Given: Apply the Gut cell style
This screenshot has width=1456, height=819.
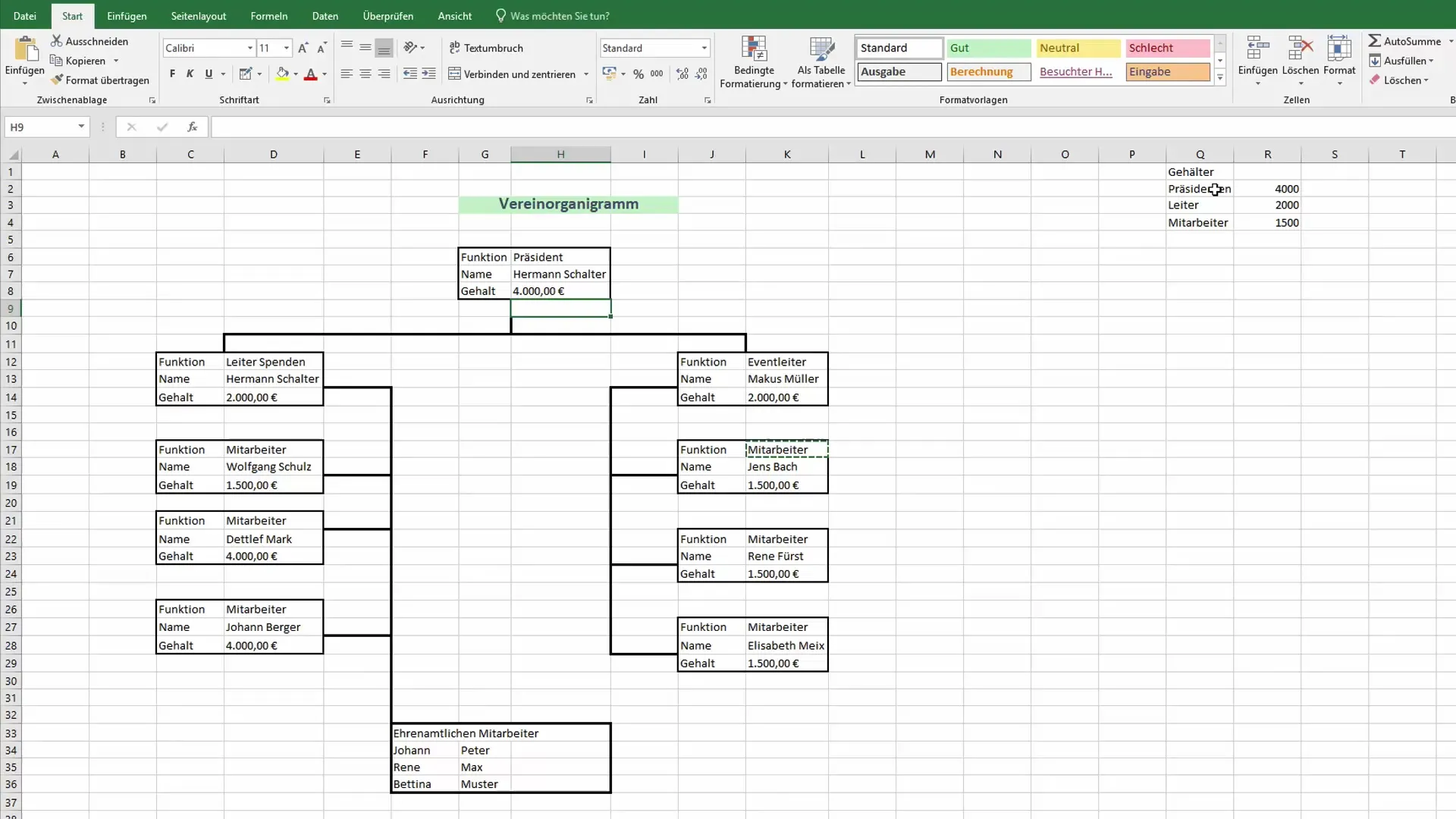Looking at the screenshot, I should click(989, 48).
